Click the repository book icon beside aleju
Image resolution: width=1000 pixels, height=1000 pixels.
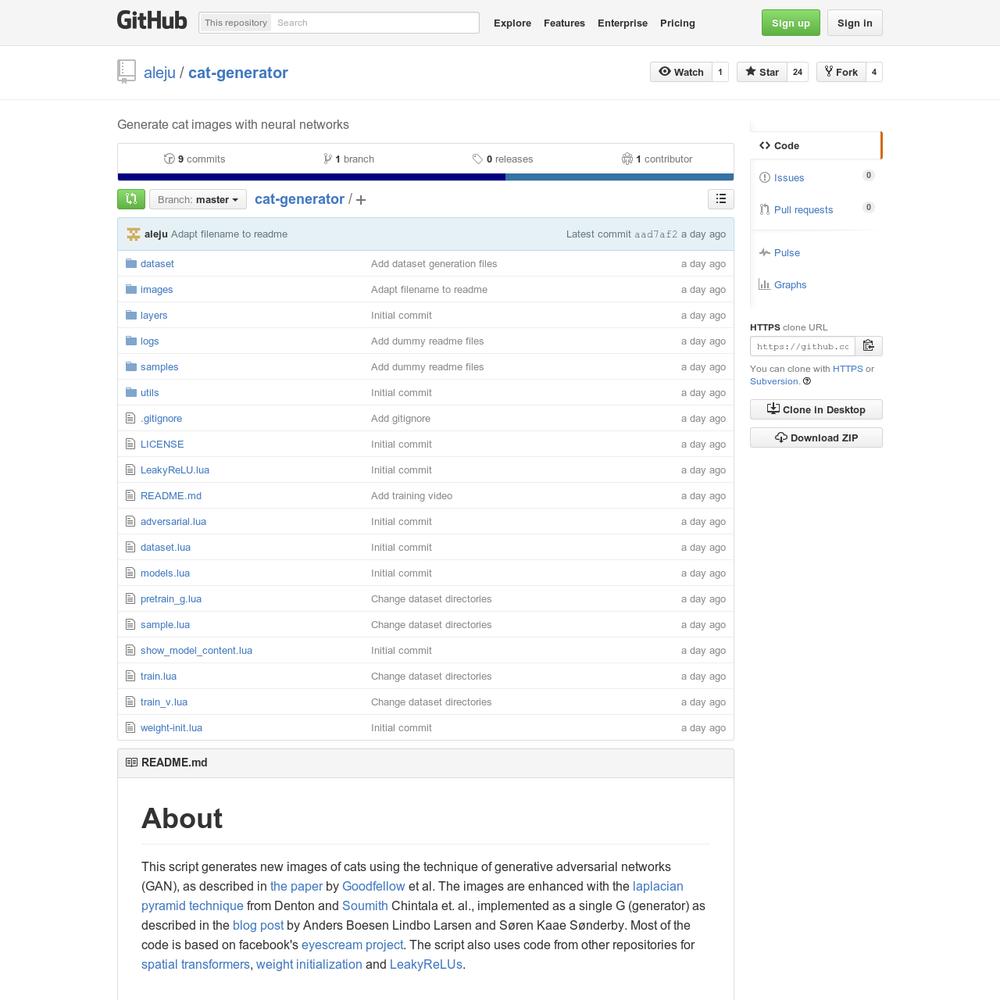[126, 71]
